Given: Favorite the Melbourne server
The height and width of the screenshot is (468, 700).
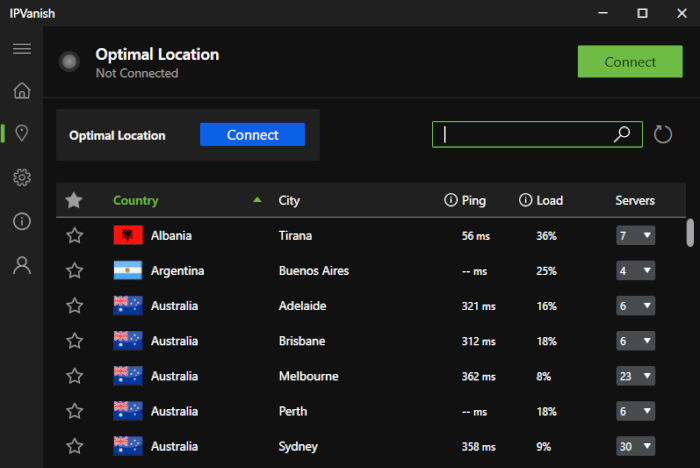Looking at the screenshot, I should coord(75,376).
